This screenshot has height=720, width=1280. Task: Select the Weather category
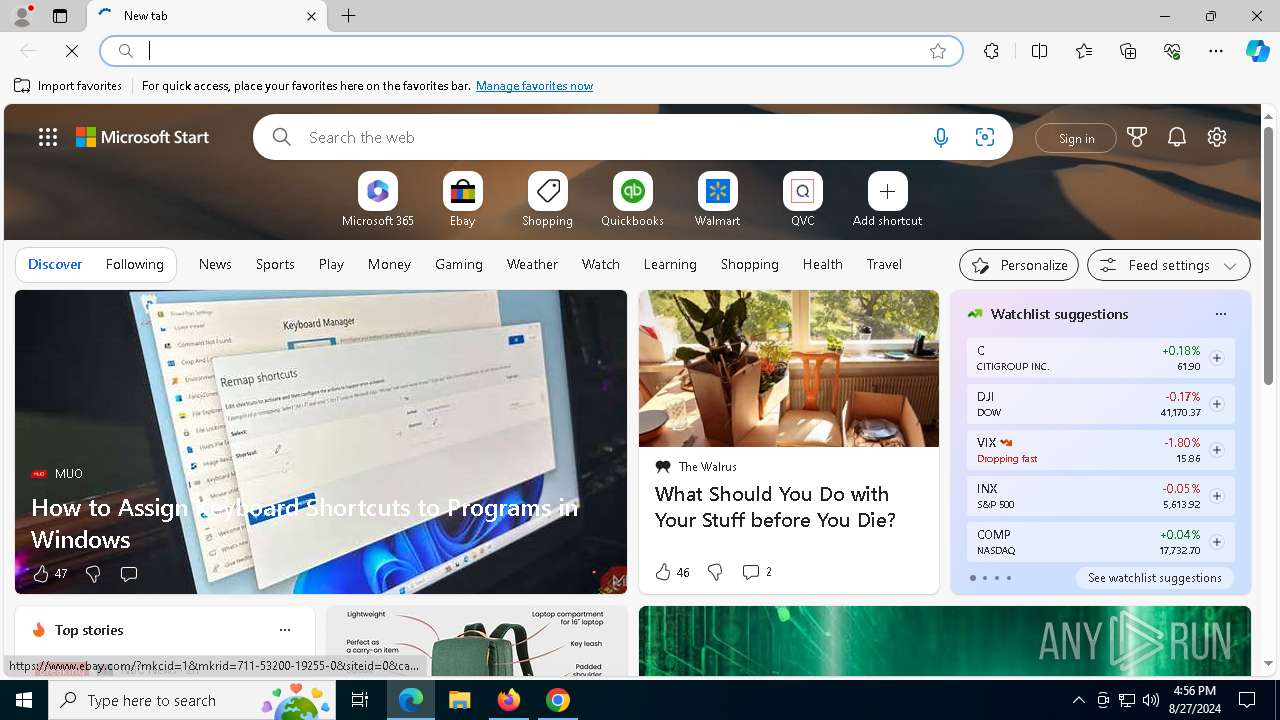[532, 264]
